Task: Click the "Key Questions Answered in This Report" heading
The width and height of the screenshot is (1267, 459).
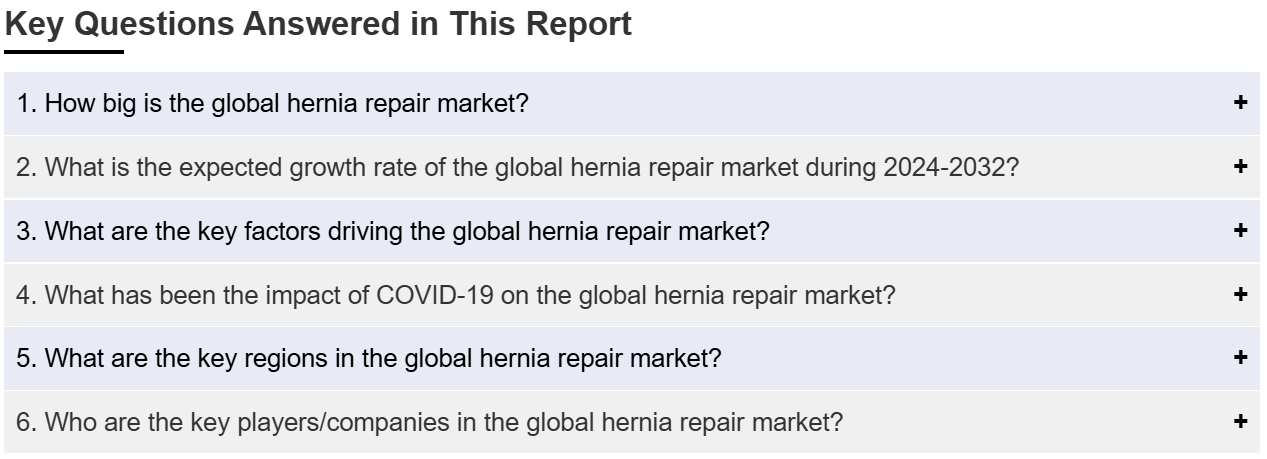Action: [x=319, y=24]
